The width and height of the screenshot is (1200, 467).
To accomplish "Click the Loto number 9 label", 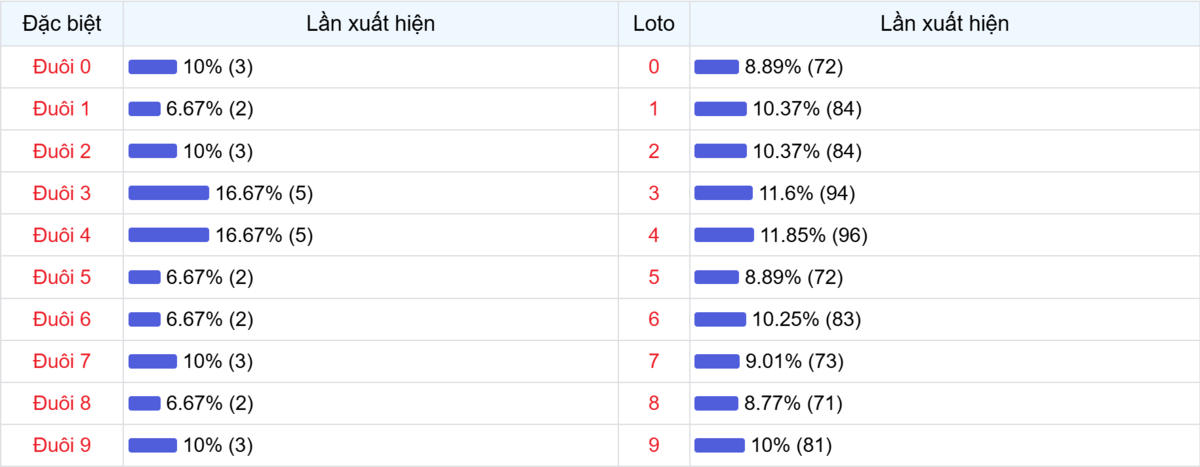I will click(654, 445).
